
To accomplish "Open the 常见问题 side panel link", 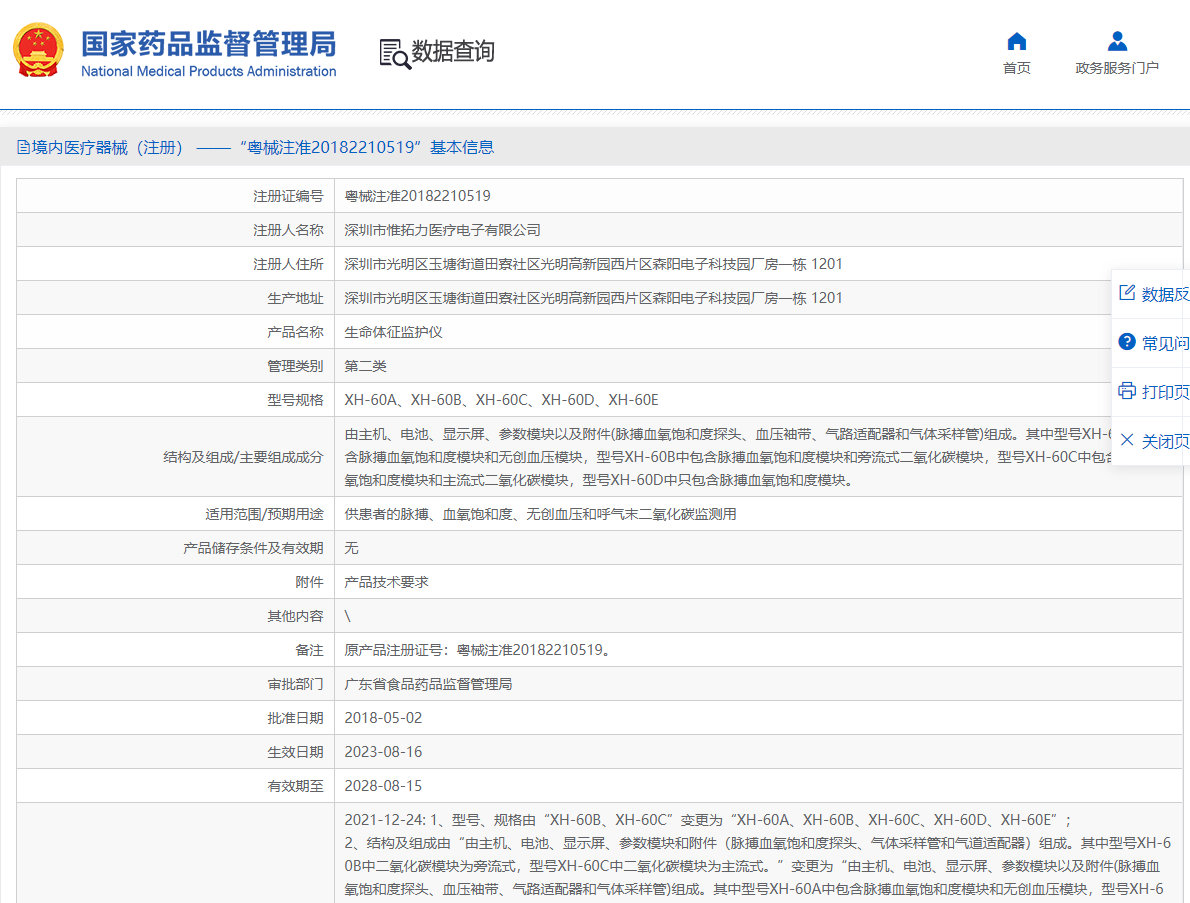I will coord(1166,343).
